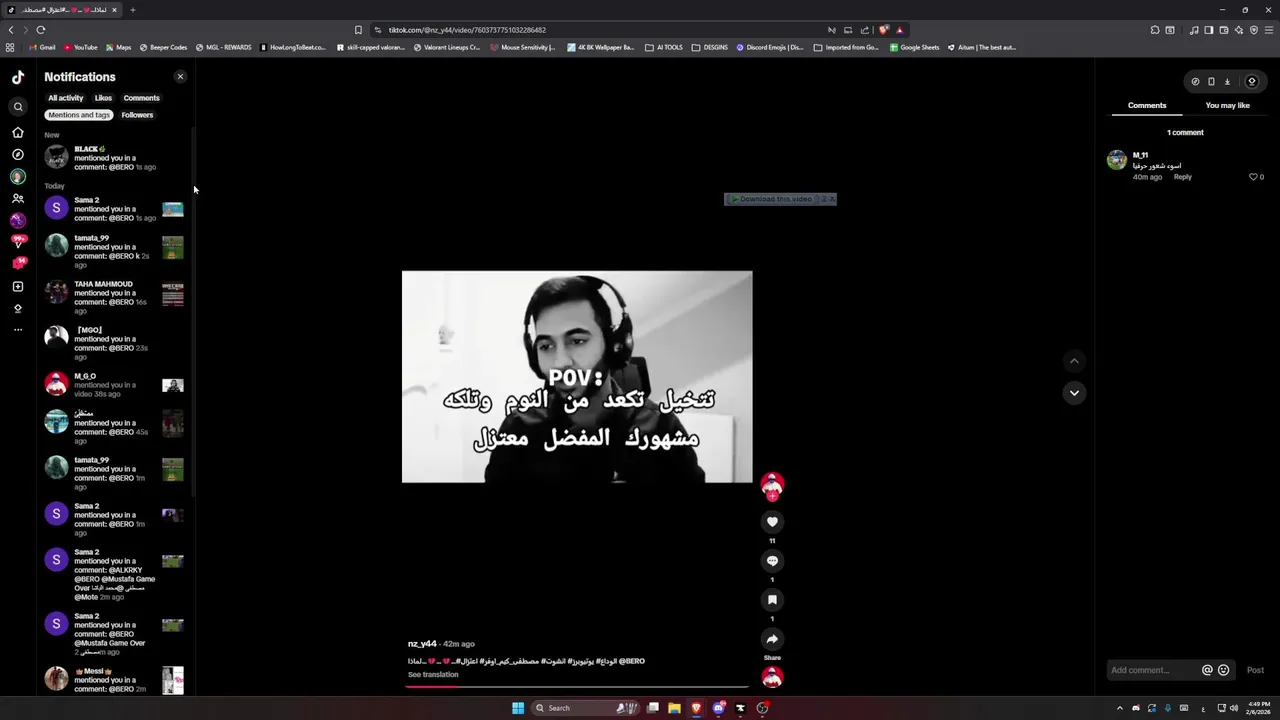Open the emoji picker in comment box
Screen dimensions: 1280x720
click(1223, 670)
